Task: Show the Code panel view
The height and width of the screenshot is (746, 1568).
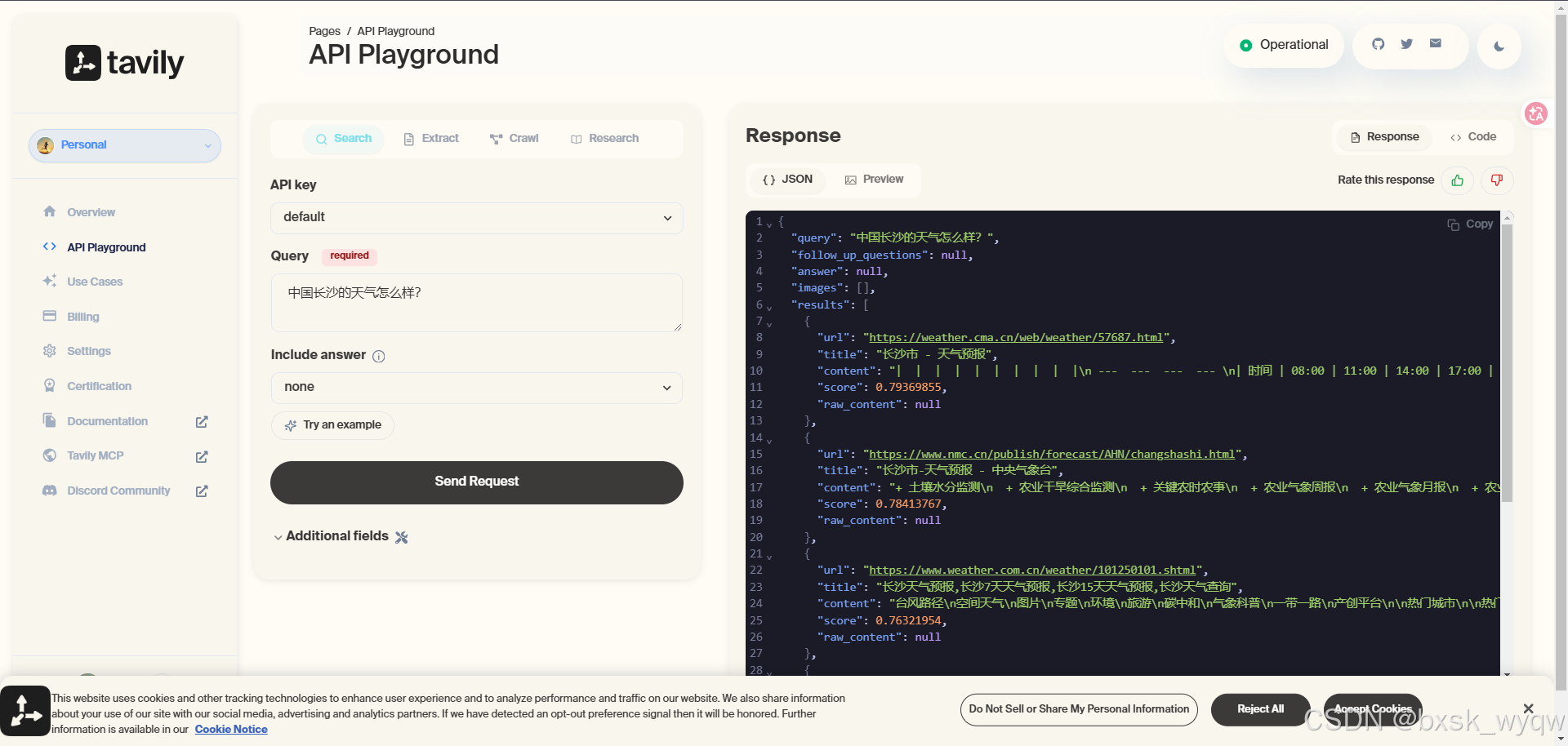Action: pyautogui.click(x=1473, y=137)
